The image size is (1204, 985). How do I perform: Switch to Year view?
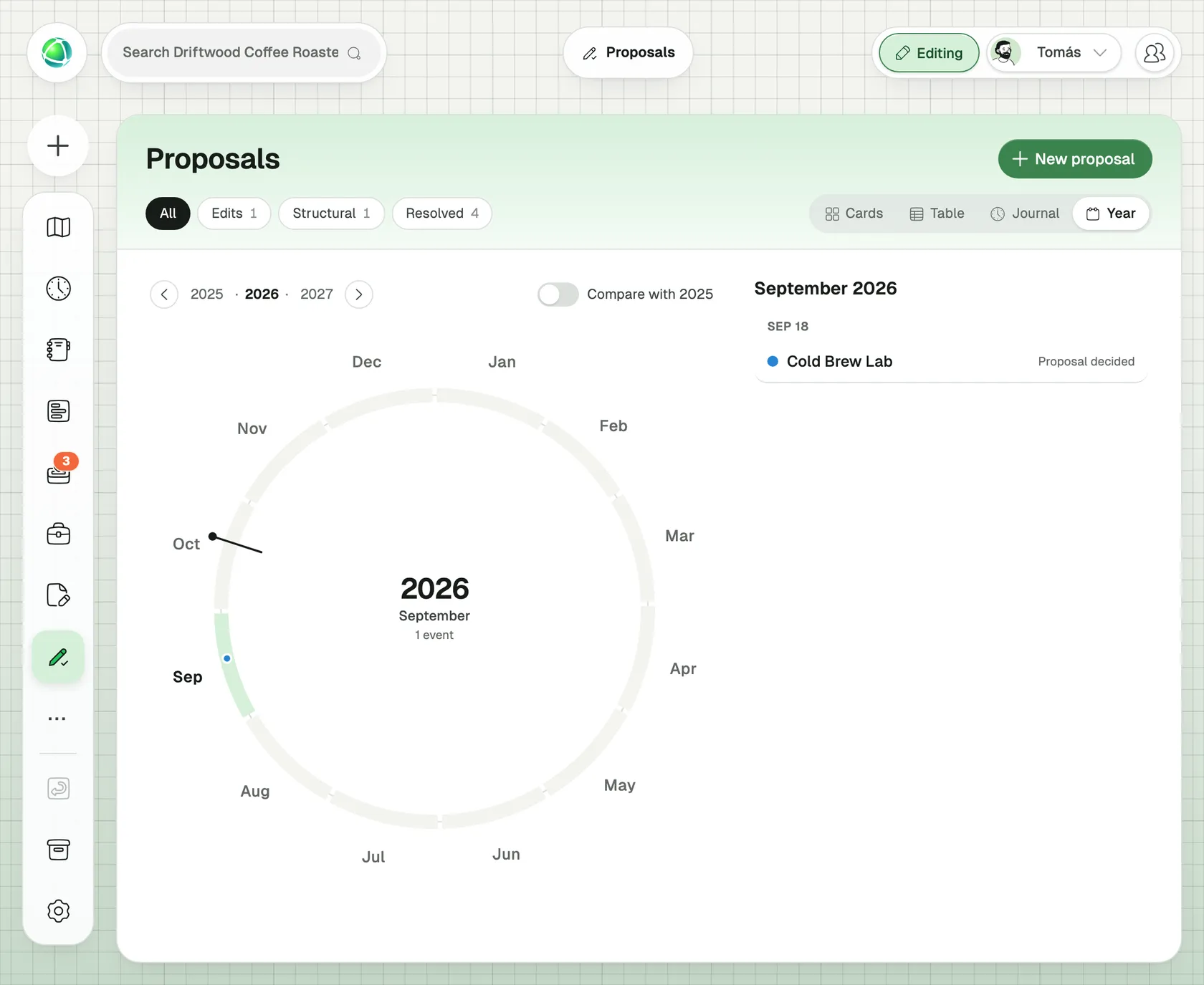pos(1112,213)
